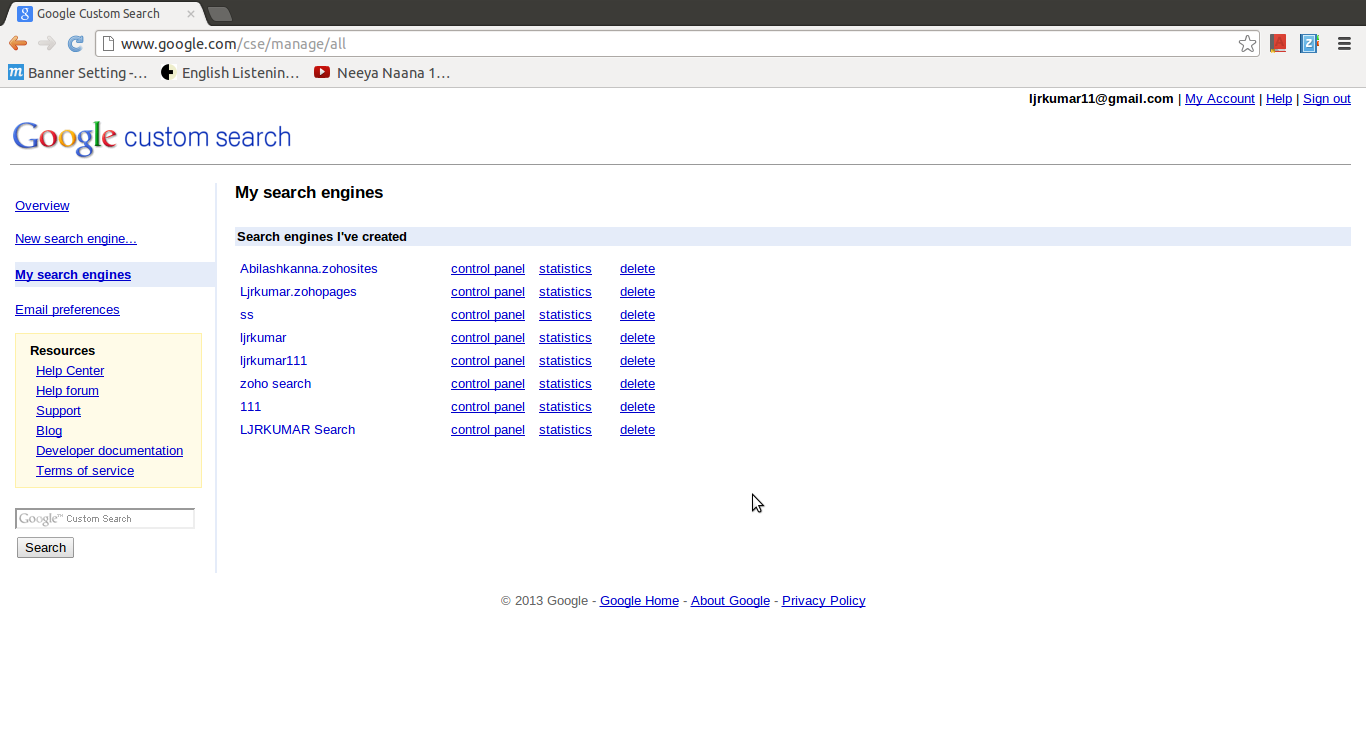1366x744 pixels.
Task: Click the Search button
Action: (45, 548)
